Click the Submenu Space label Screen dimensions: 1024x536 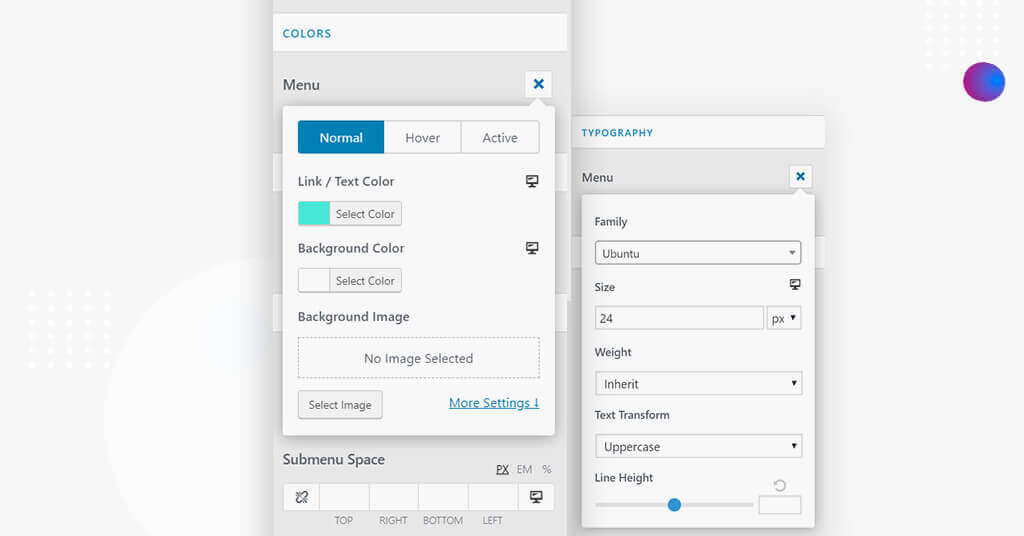click(x=334, y=460)
